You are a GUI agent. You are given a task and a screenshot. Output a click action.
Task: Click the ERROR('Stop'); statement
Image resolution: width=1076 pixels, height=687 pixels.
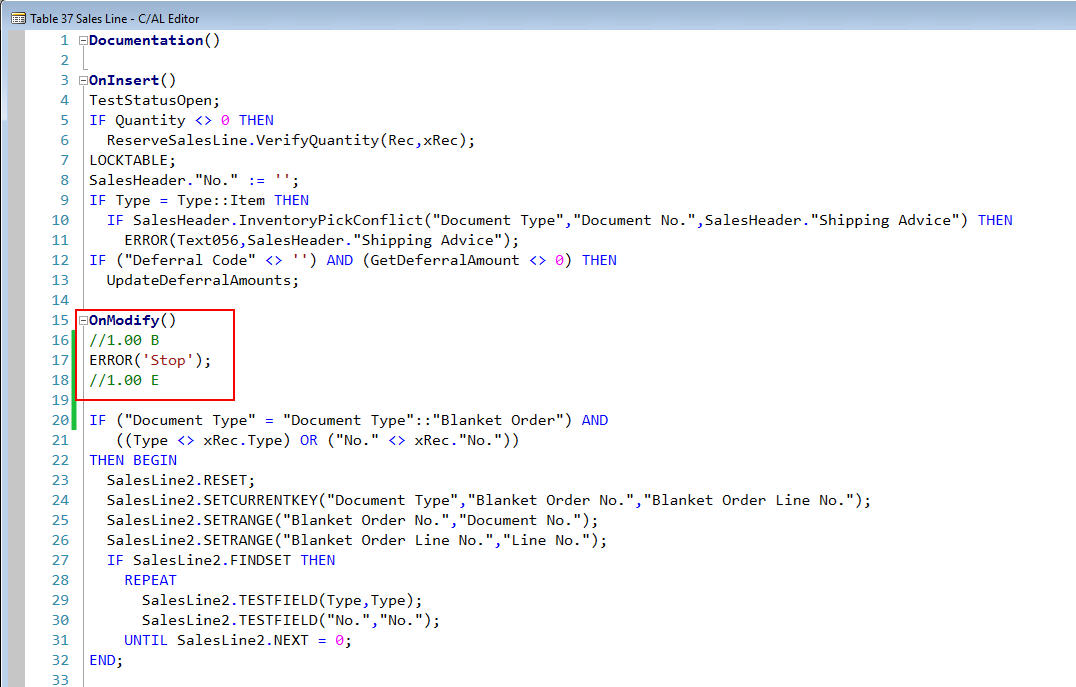[150, 360]
